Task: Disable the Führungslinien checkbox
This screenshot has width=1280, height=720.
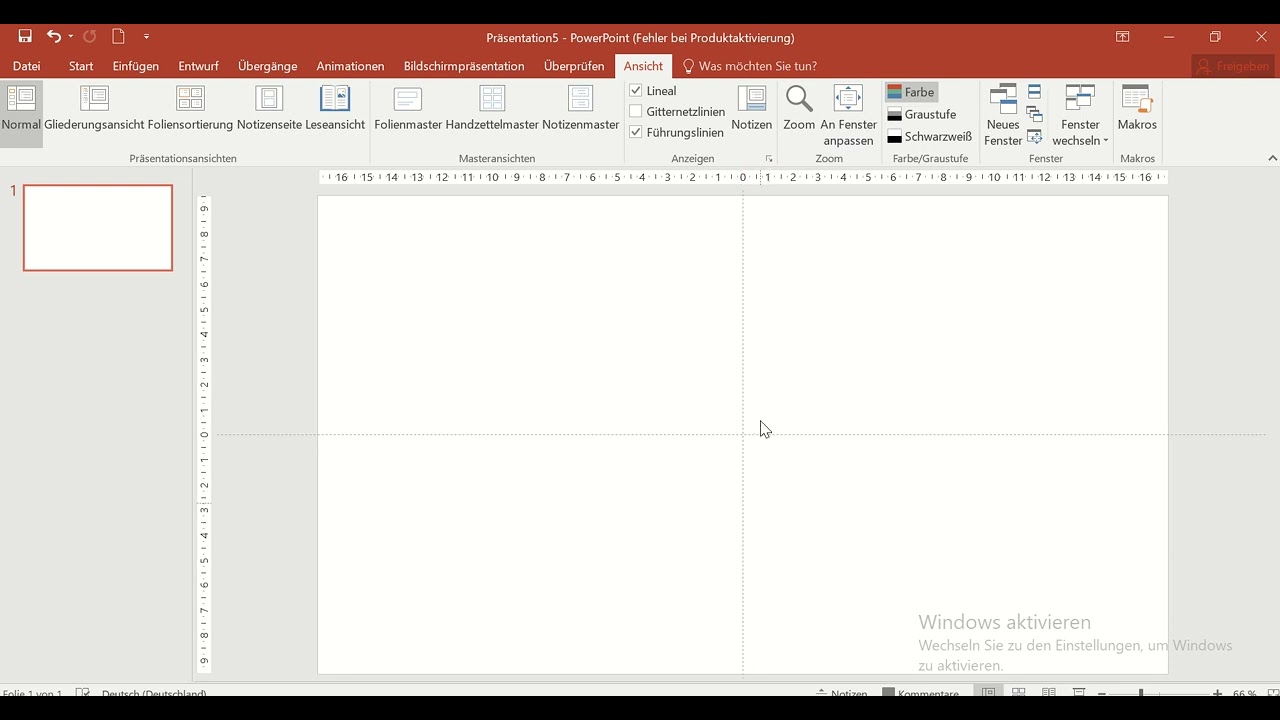Action: pos(636,132)
